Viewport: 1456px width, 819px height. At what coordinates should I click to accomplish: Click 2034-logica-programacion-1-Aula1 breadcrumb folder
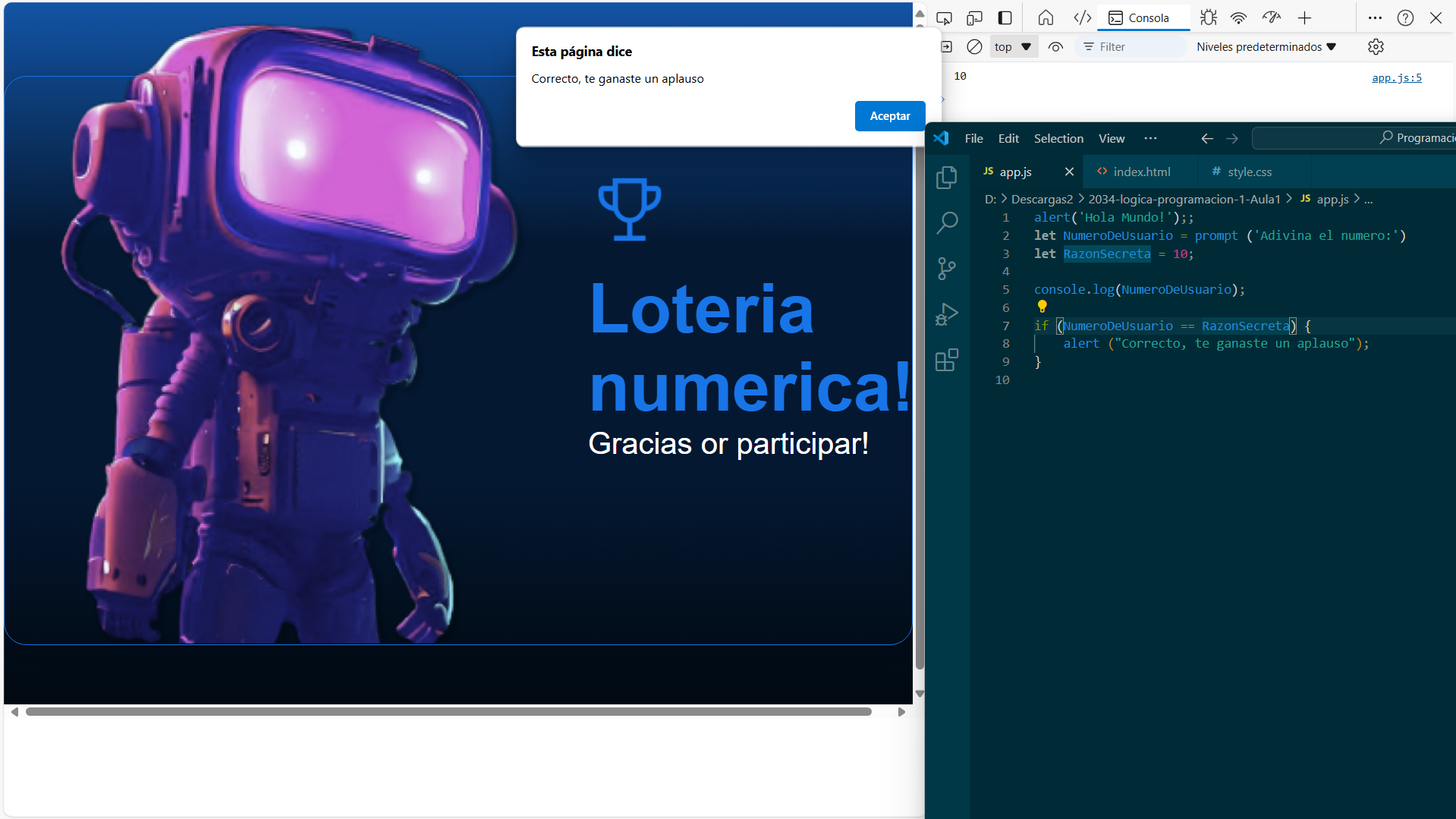click(x=1184, y=200)
